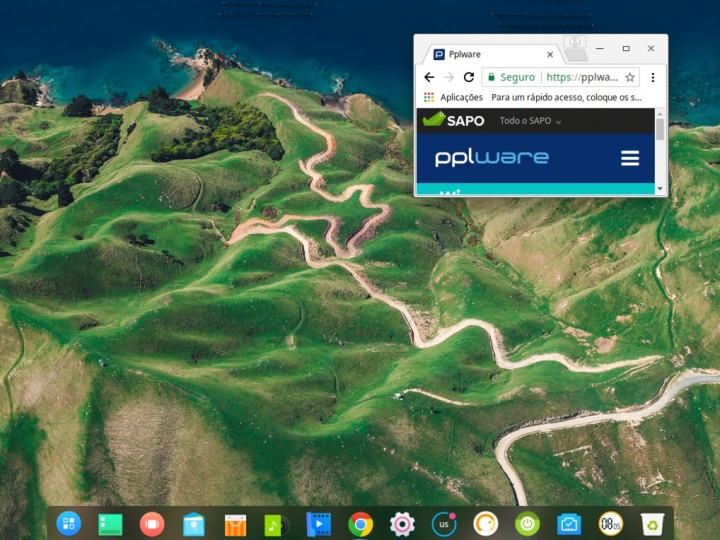Expand the Todo o SAPO dropdown
720x540 pixels.
point(530,121)
